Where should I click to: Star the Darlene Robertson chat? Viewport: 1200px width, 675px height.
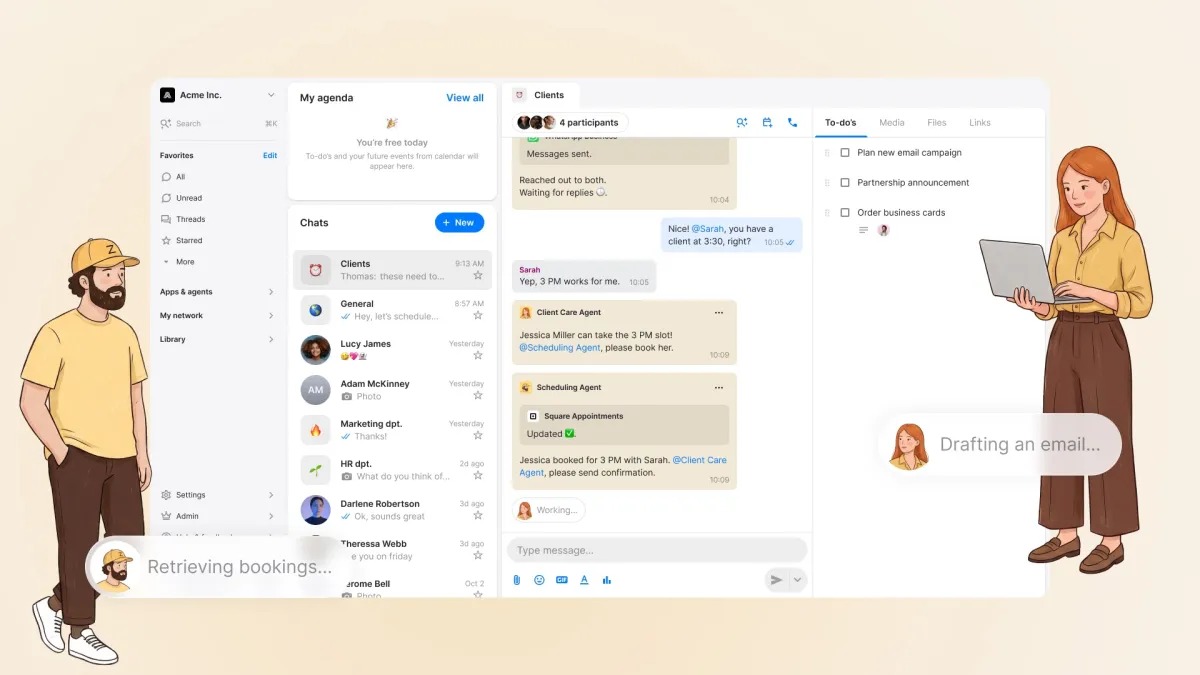[478, 516]
